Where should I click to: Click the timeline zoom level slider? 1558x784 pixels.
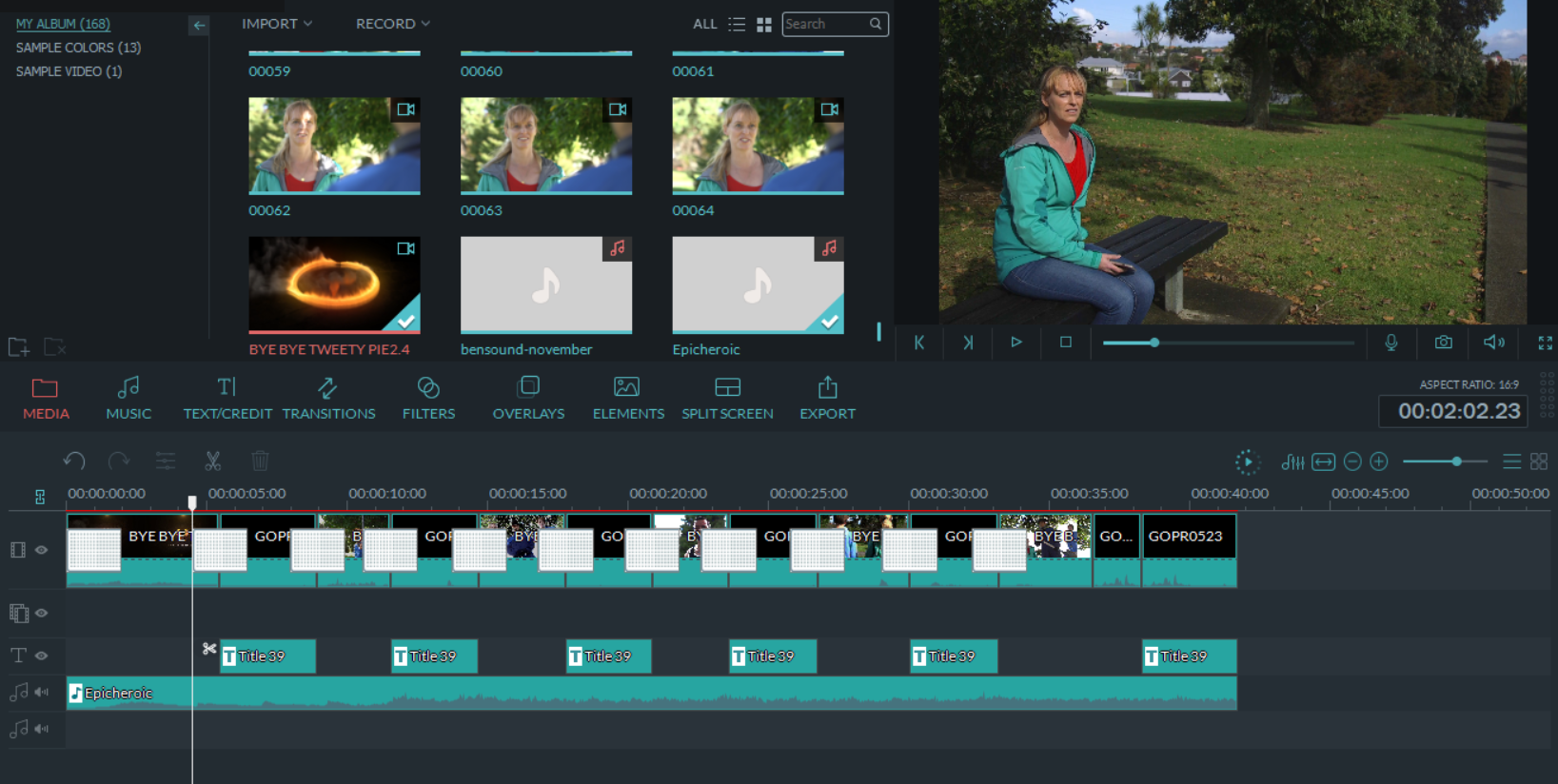click(x=1455, y=461)
